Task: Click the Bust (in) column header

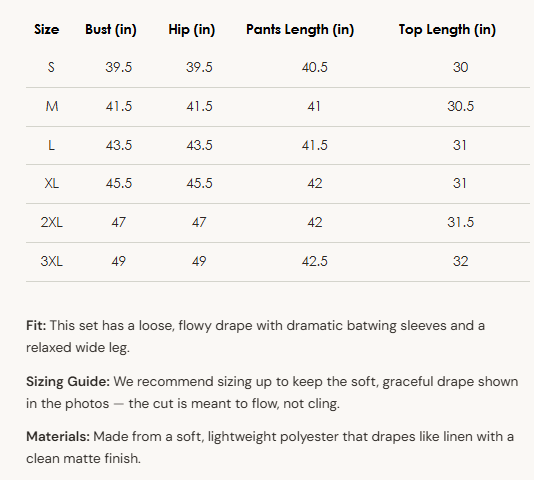Action: click(x=111, y=30)
